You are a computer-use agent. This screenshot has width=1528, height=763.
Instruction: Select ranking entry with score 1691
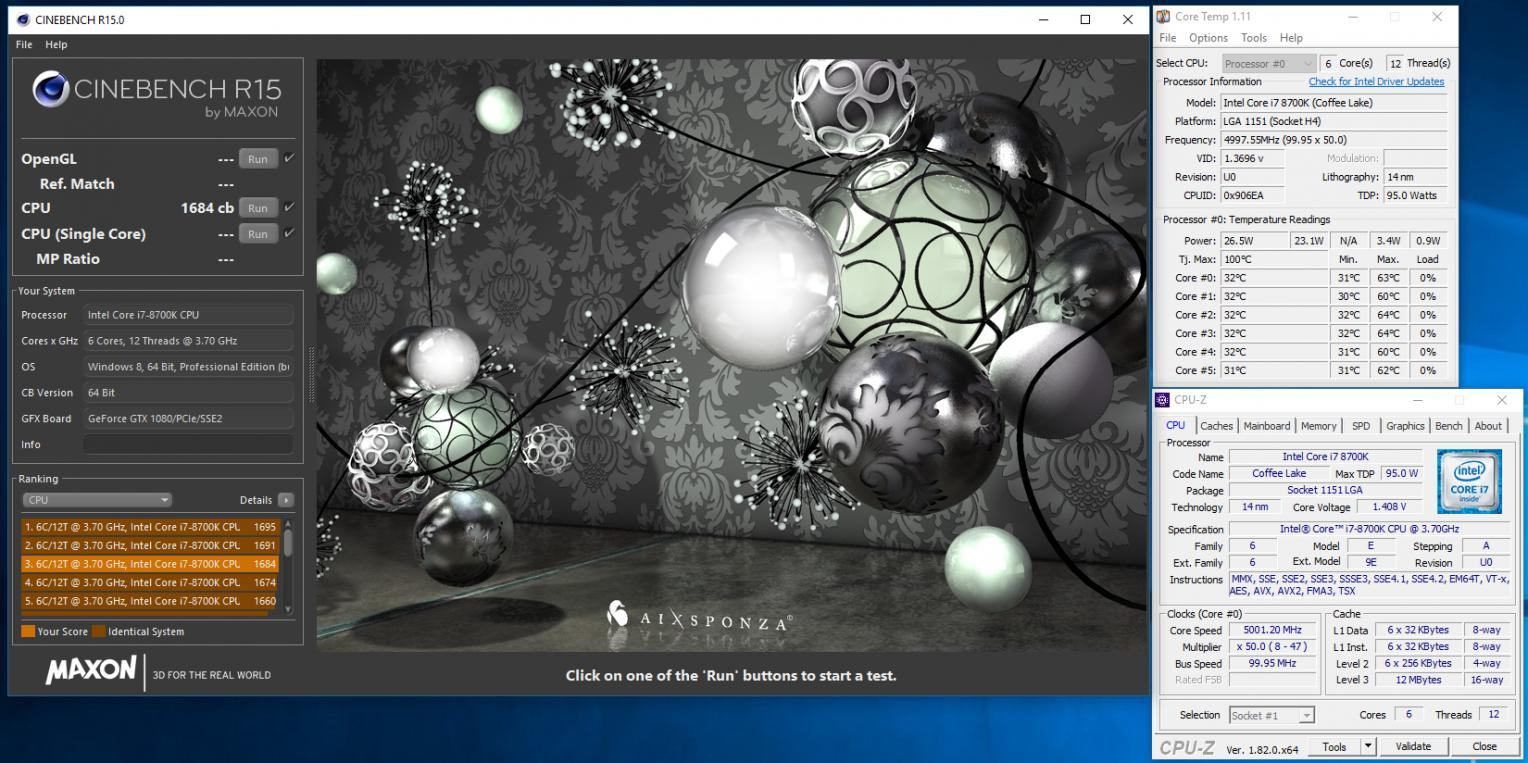tap(150, 545)
